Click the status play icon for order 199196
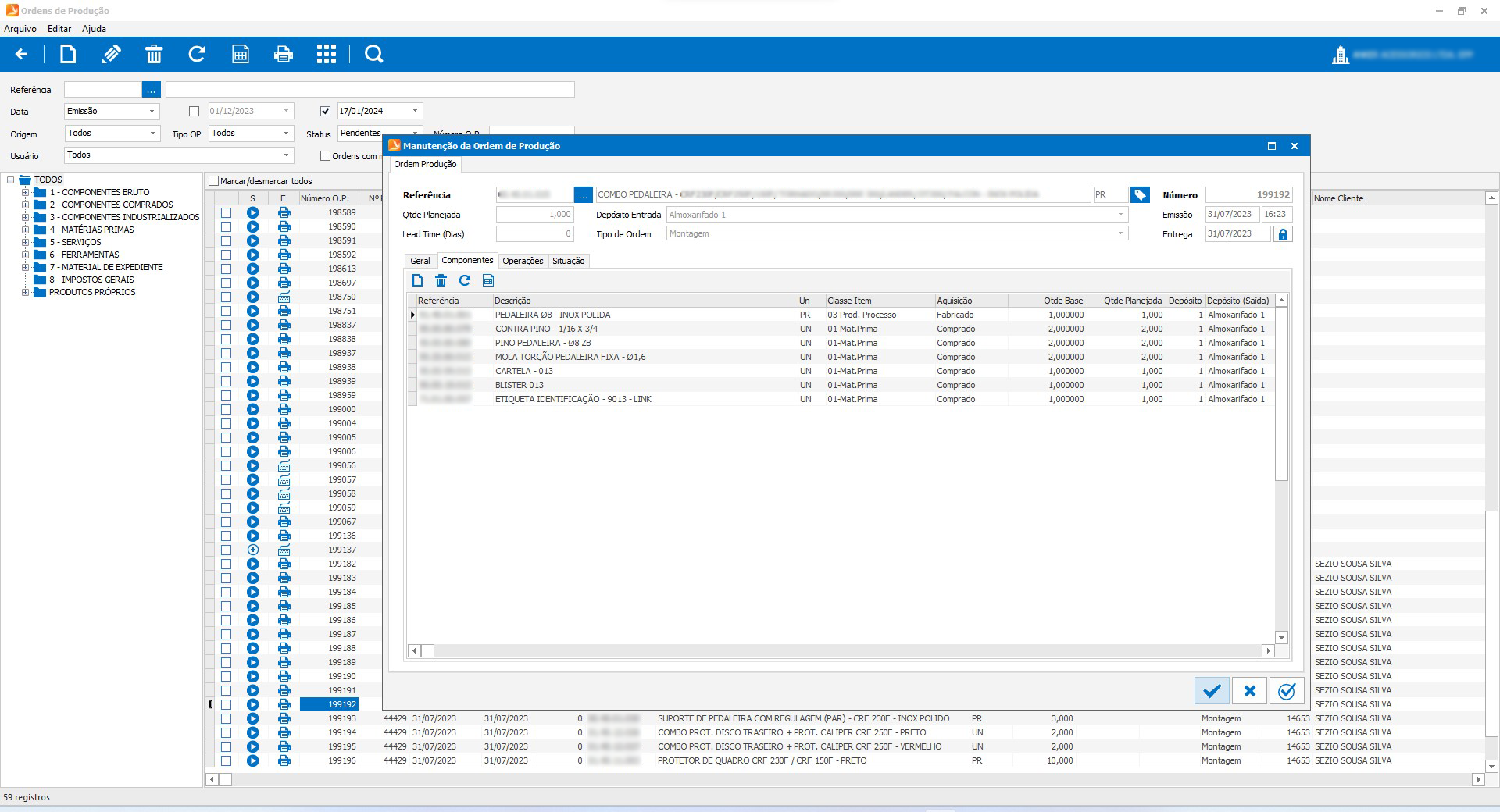 click(252, 760)
